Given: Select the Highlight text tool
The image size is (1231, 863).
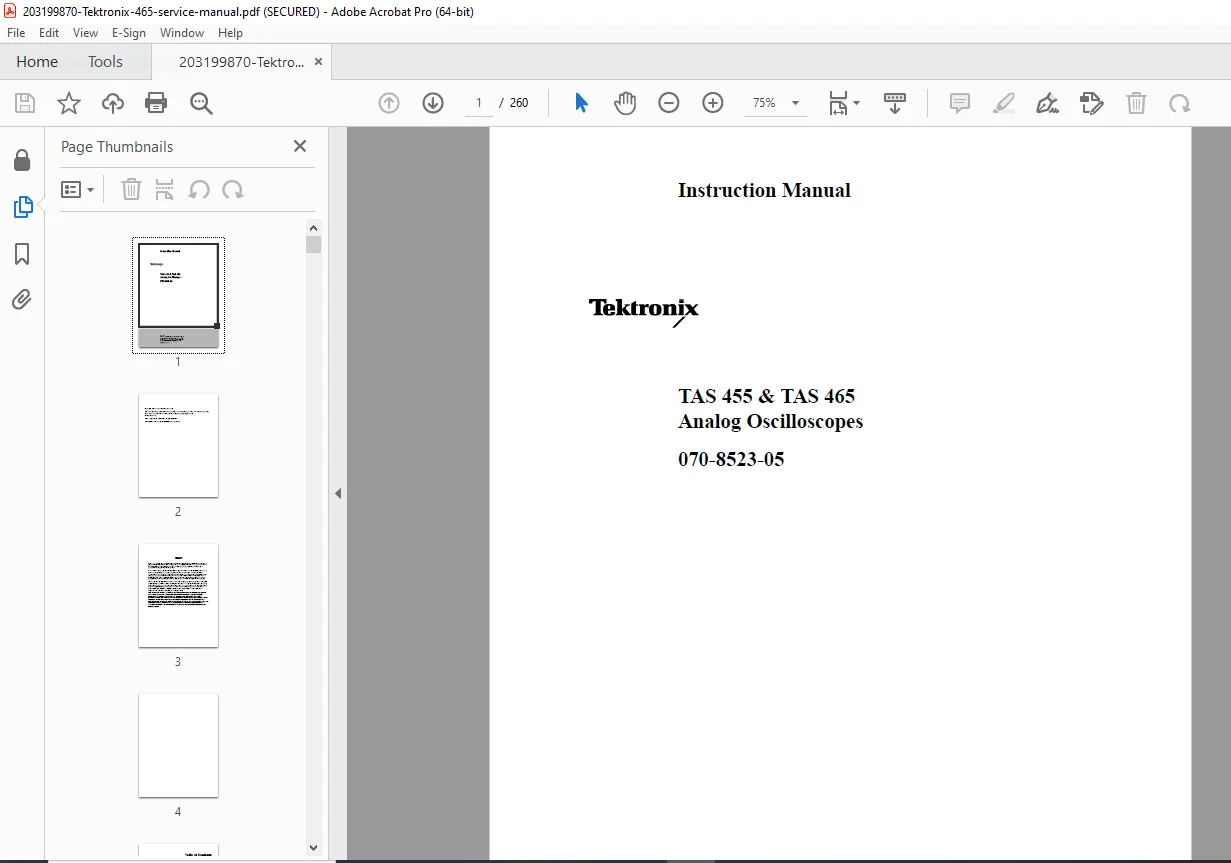Looking at the screenshot, I should (1004, 103).
